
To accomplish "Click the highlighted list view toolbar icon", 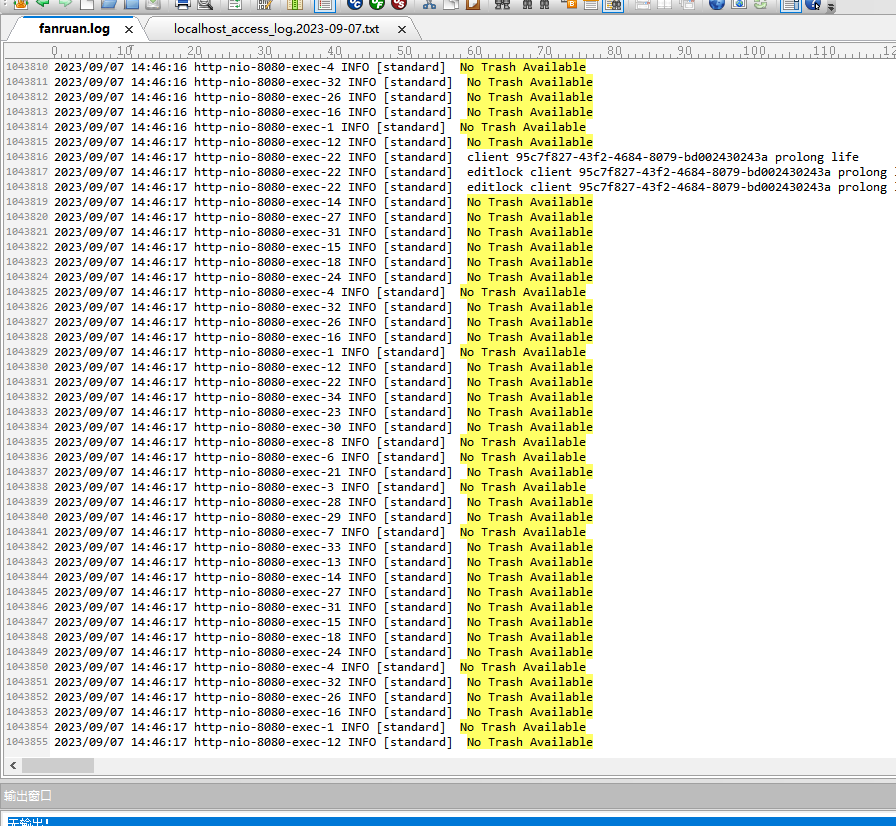I will click(325, 5).
